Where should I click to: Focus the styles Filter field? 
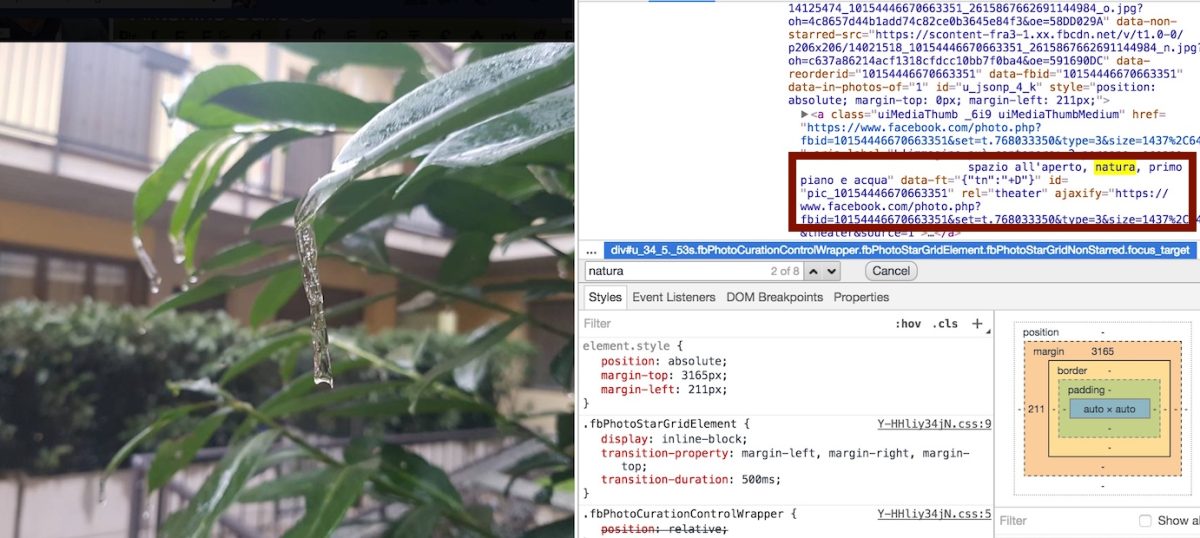700,324
